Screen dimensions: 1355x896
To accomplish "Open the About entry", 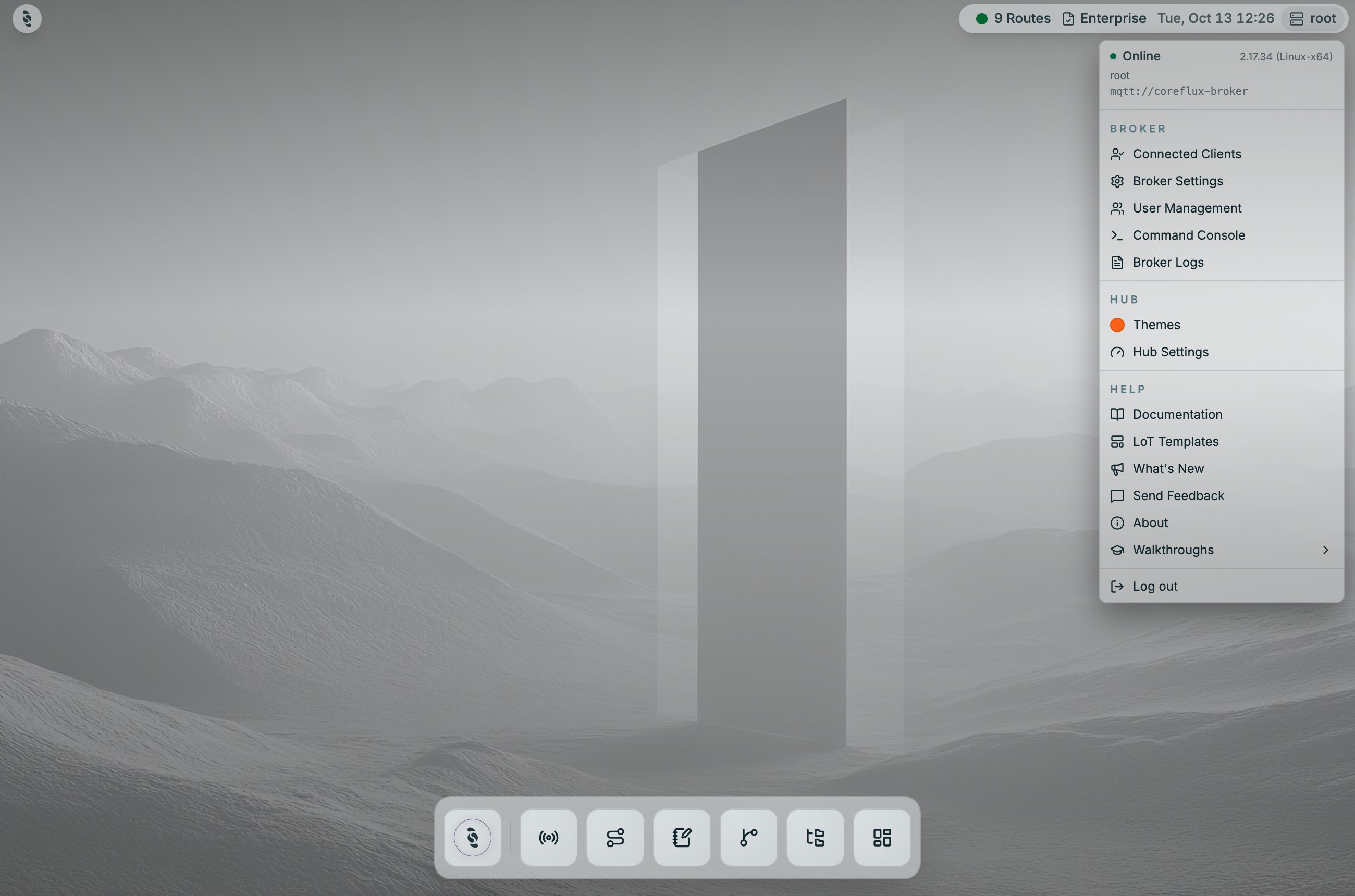I will click(x=1221, y=524).
